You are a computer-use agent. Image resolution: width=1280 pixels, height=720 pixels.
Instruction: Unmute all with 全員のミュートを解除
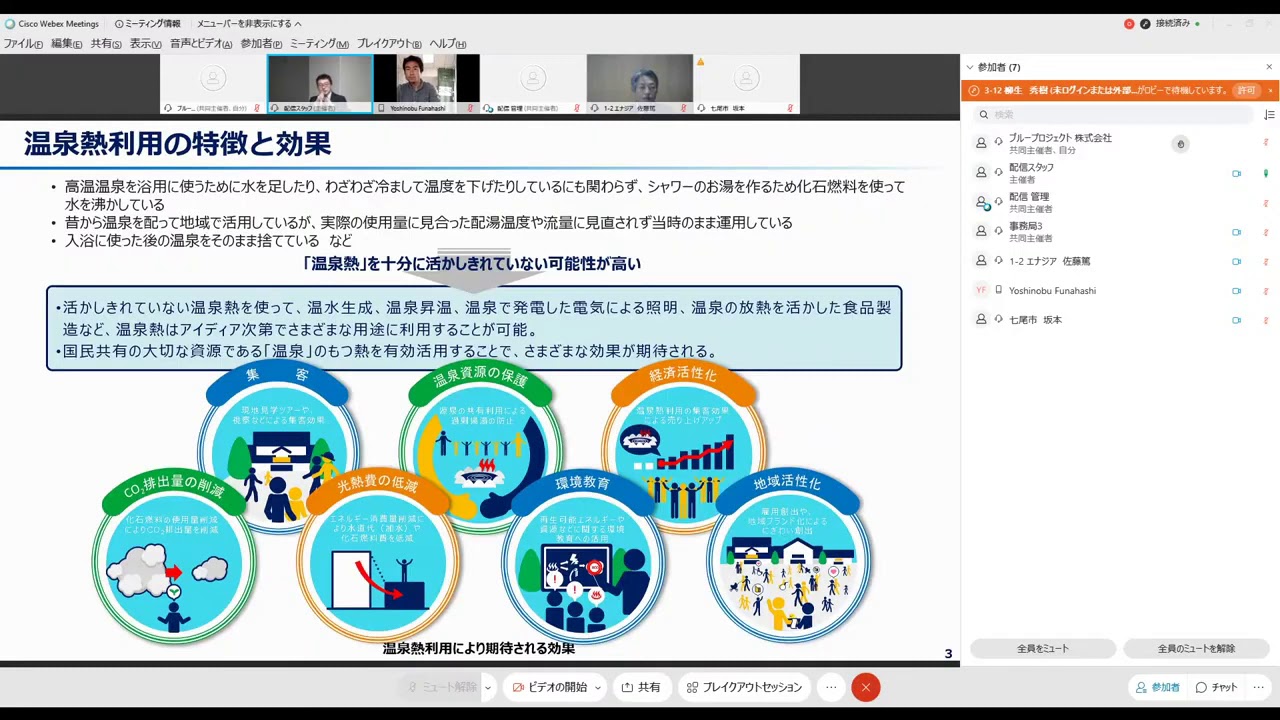[1196, 648]
